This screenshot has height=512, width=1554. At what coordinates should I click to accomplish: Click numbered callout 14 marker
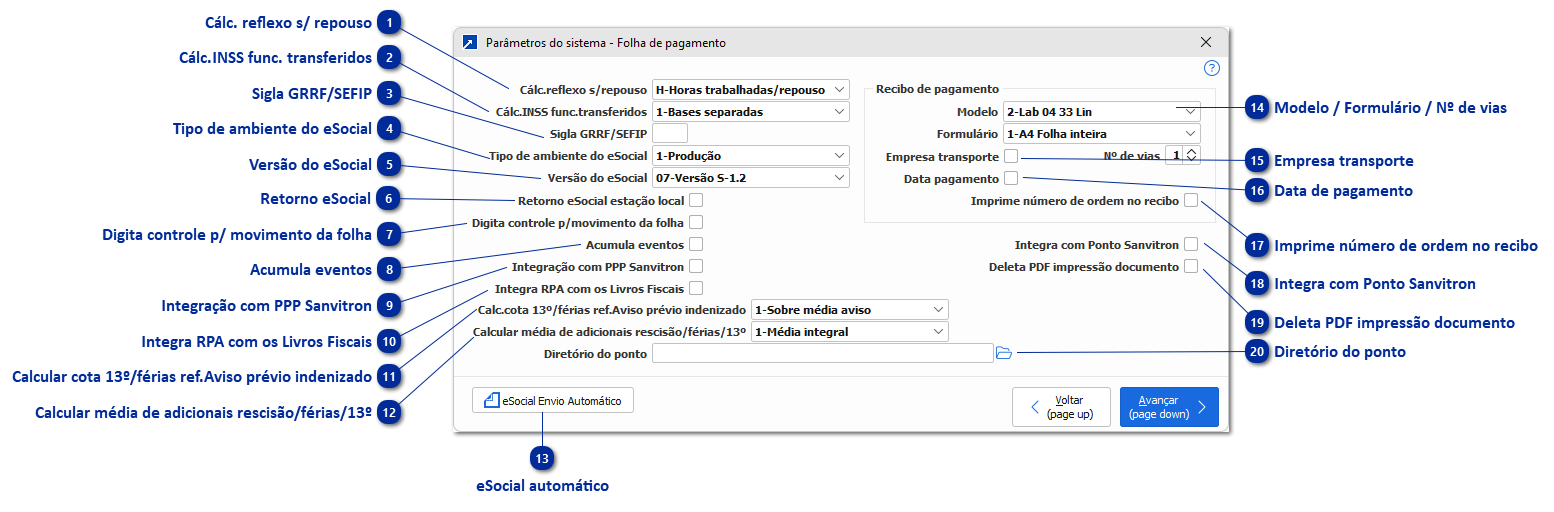1257,107
